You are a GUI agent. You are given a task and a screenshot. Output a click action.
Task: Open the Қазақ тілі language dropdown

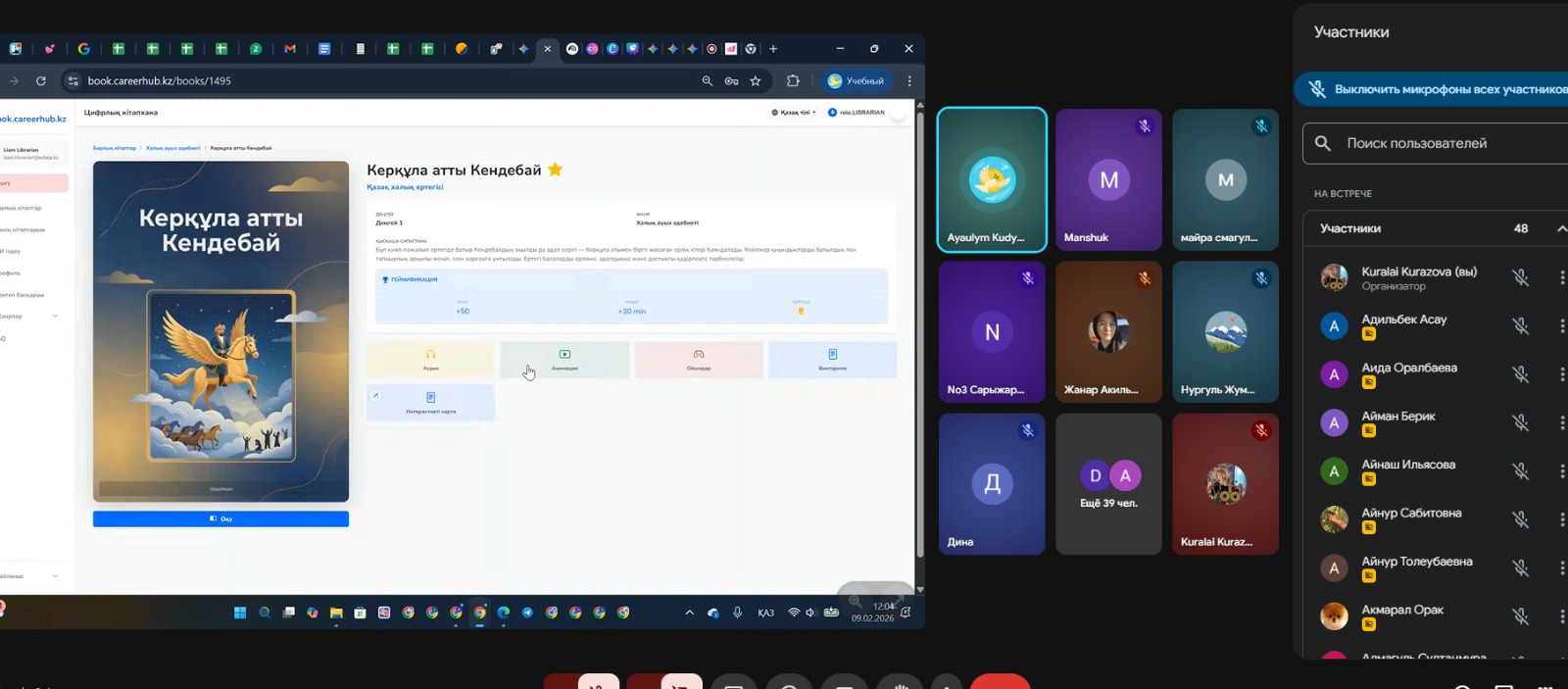794,113
